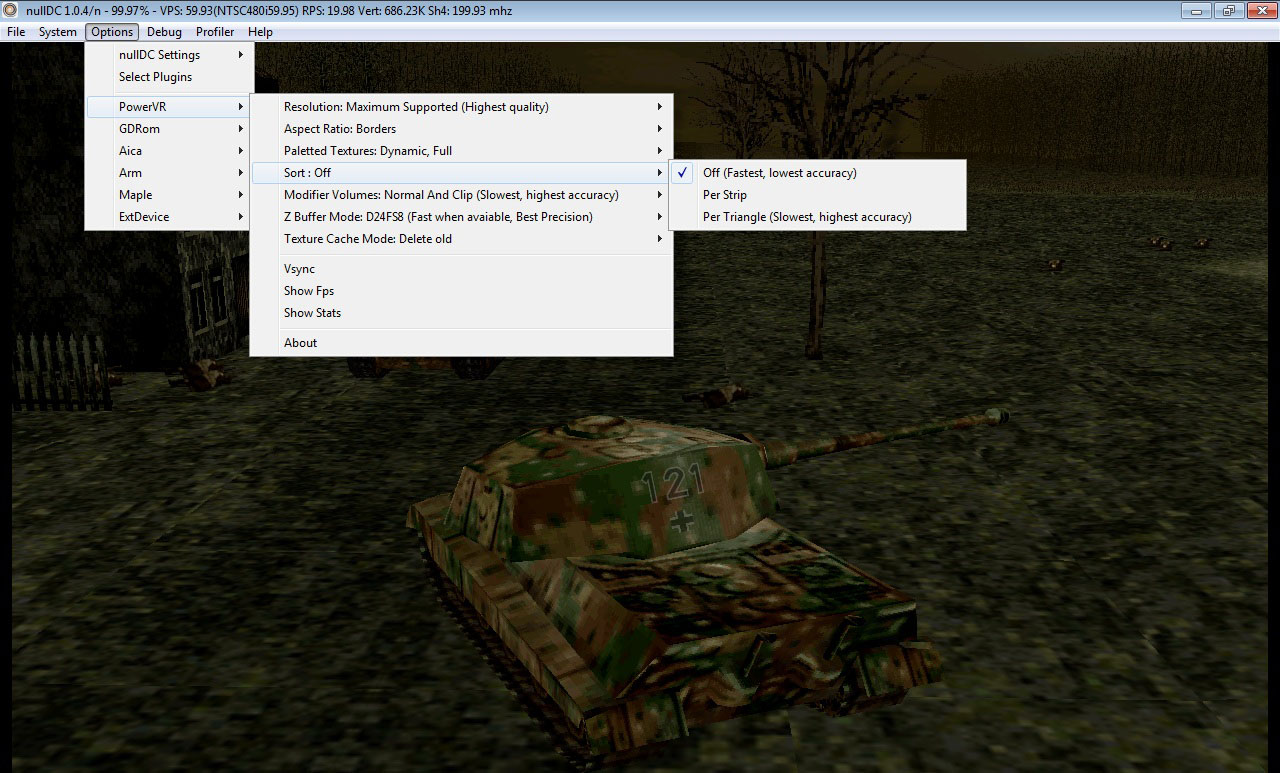
Task: Open Texture Cache Mode: Delete old submenu
Action: 461,239
